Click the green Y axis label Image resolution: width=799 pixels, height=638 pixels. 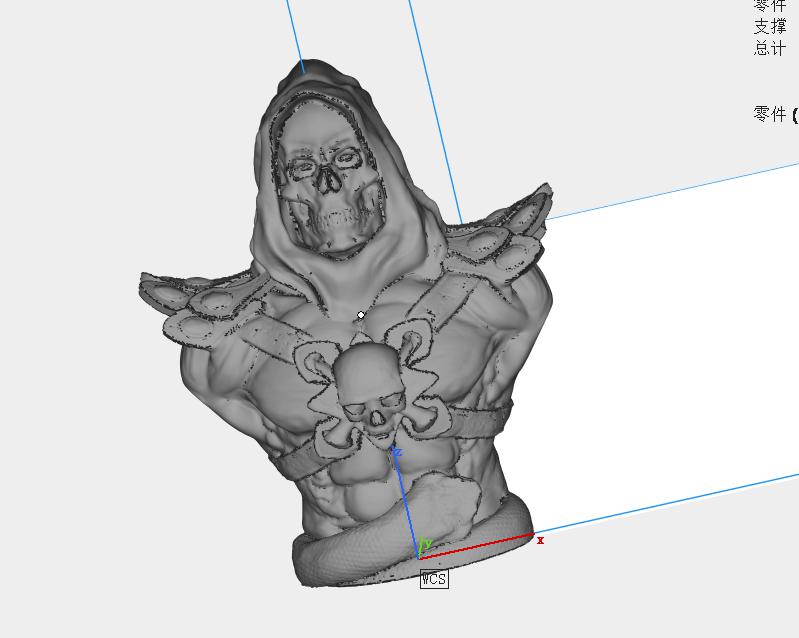pos(427,543)
